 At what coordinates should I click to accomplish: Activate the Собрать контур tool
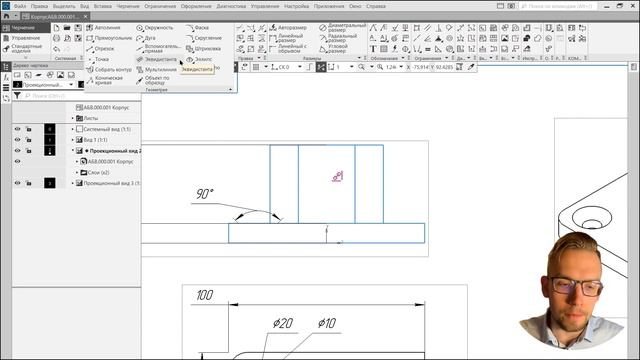pyautogui.click(x=109, y=70)
